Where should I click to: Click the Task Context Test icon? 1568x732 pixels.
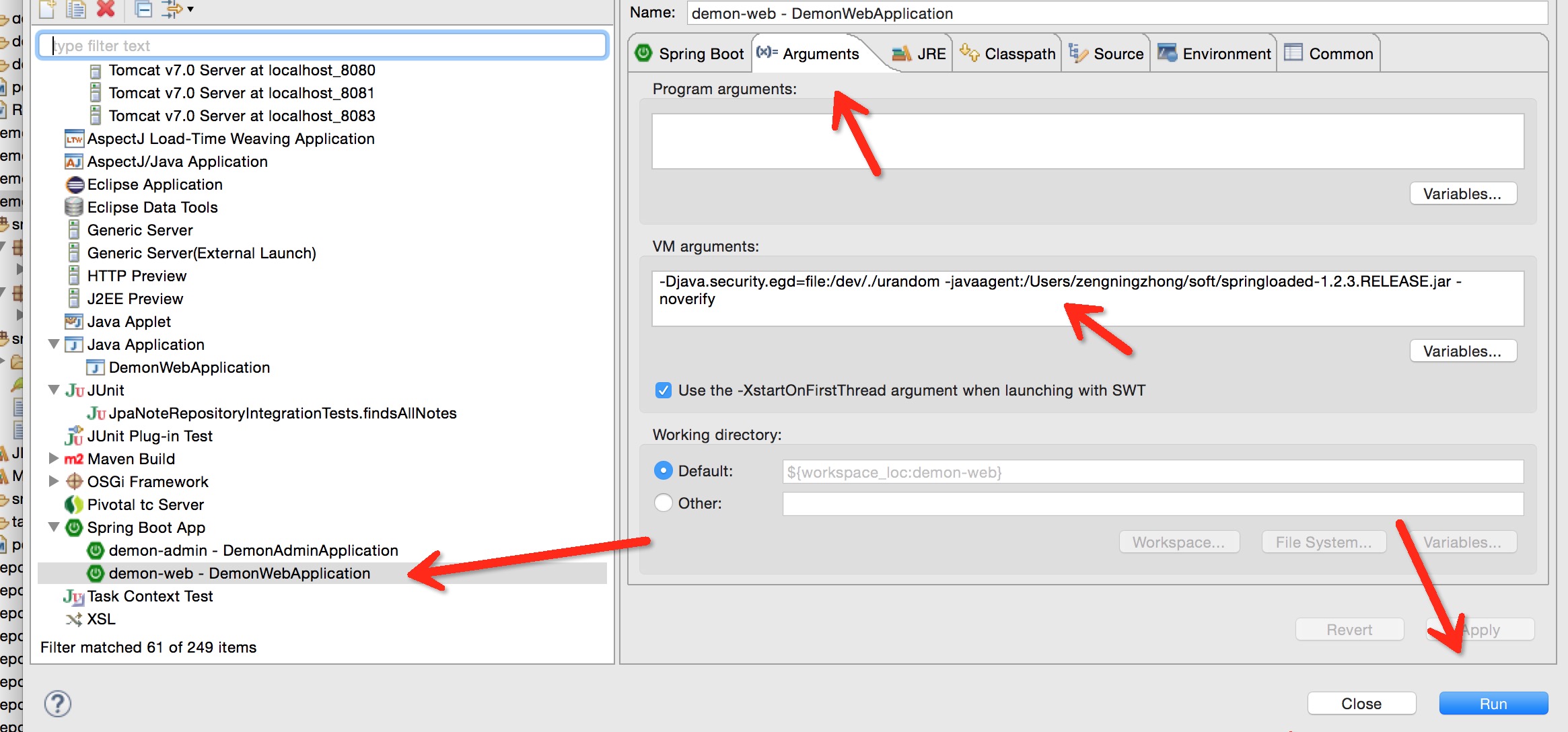pyautogui.click(x=74, y=596)
